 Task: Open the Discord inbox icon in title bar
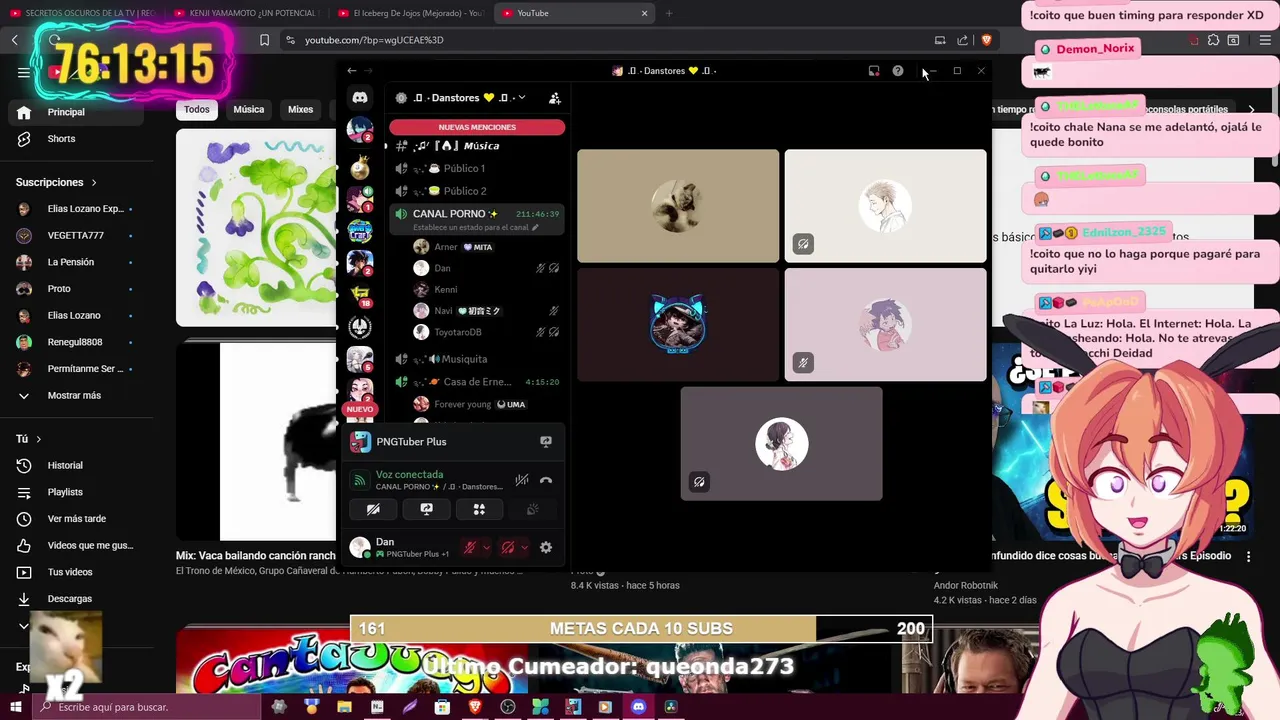[x=874, y=71]
